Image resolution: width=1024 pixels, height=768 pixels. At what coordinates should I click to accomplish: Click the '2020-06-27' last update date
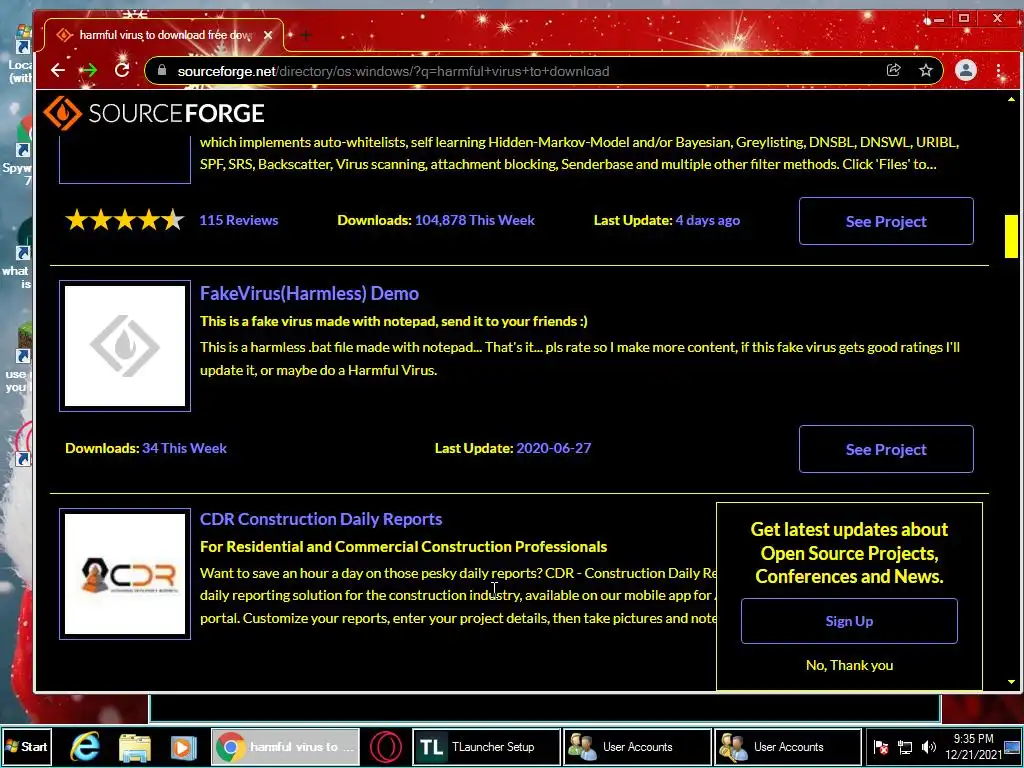pyautogui.click(x=554, y=448)
